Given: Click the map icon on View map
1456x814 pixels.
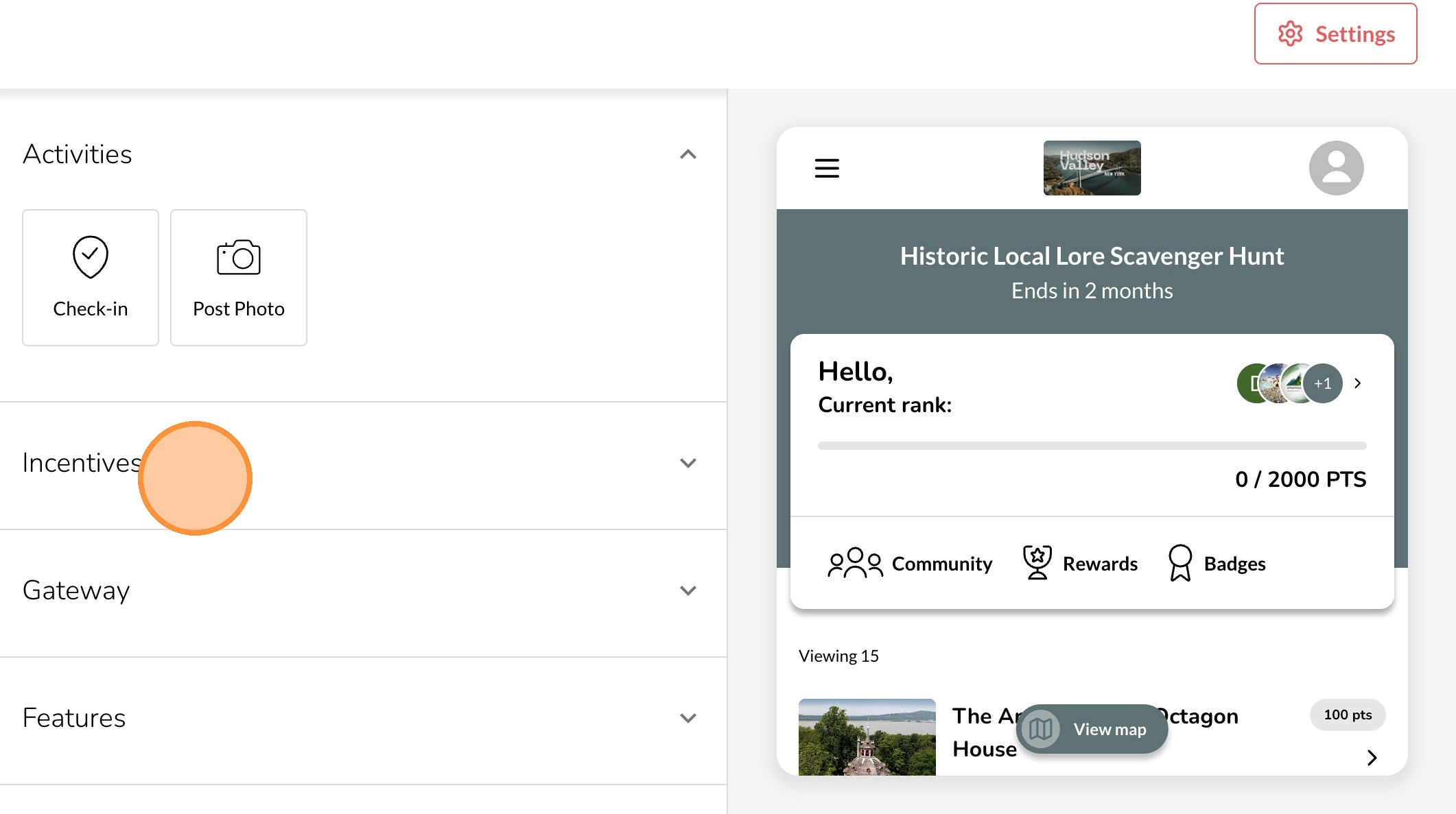Looking at the screenshot, I should [1041, 729].
